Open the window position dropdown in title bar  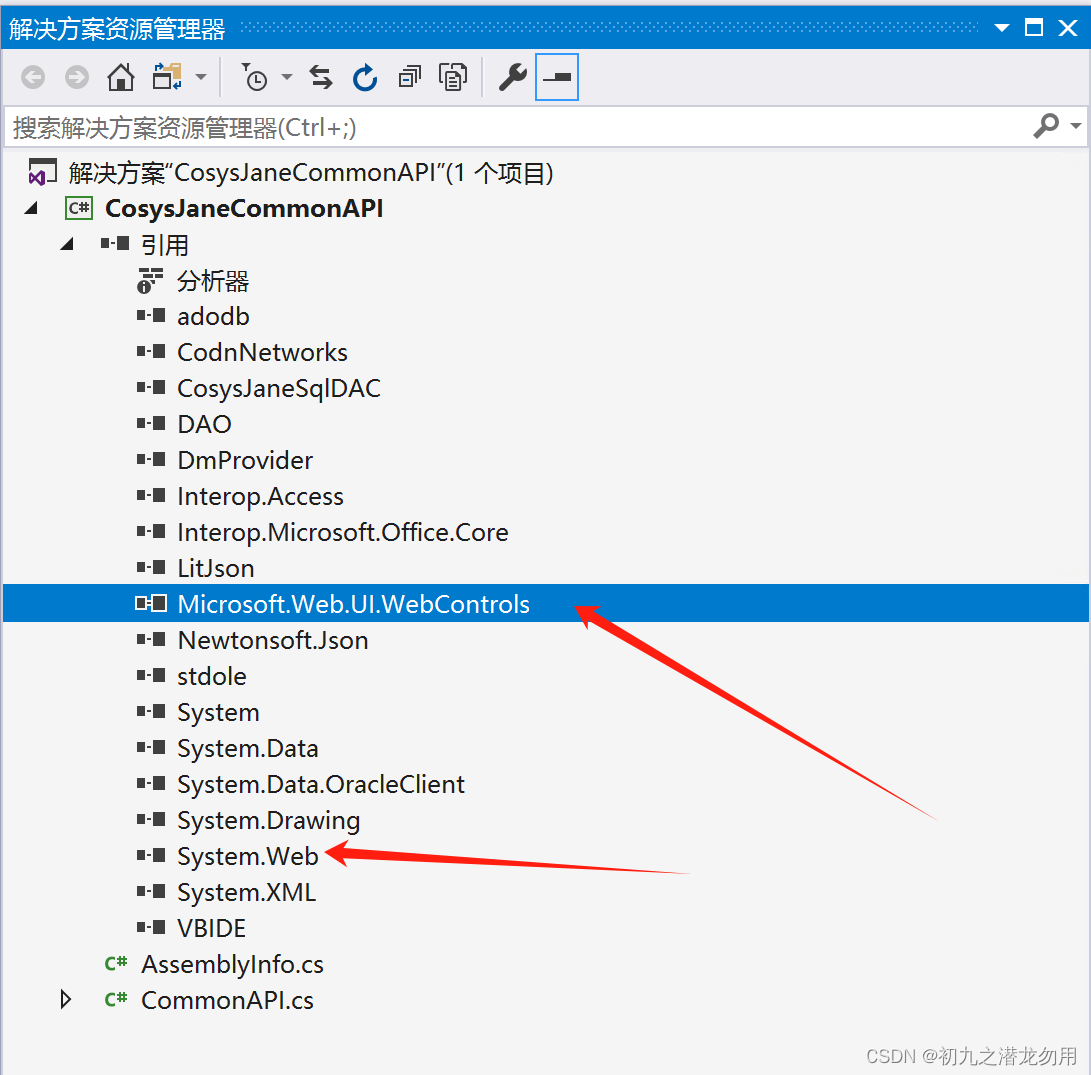click(x=1002, y=28)
